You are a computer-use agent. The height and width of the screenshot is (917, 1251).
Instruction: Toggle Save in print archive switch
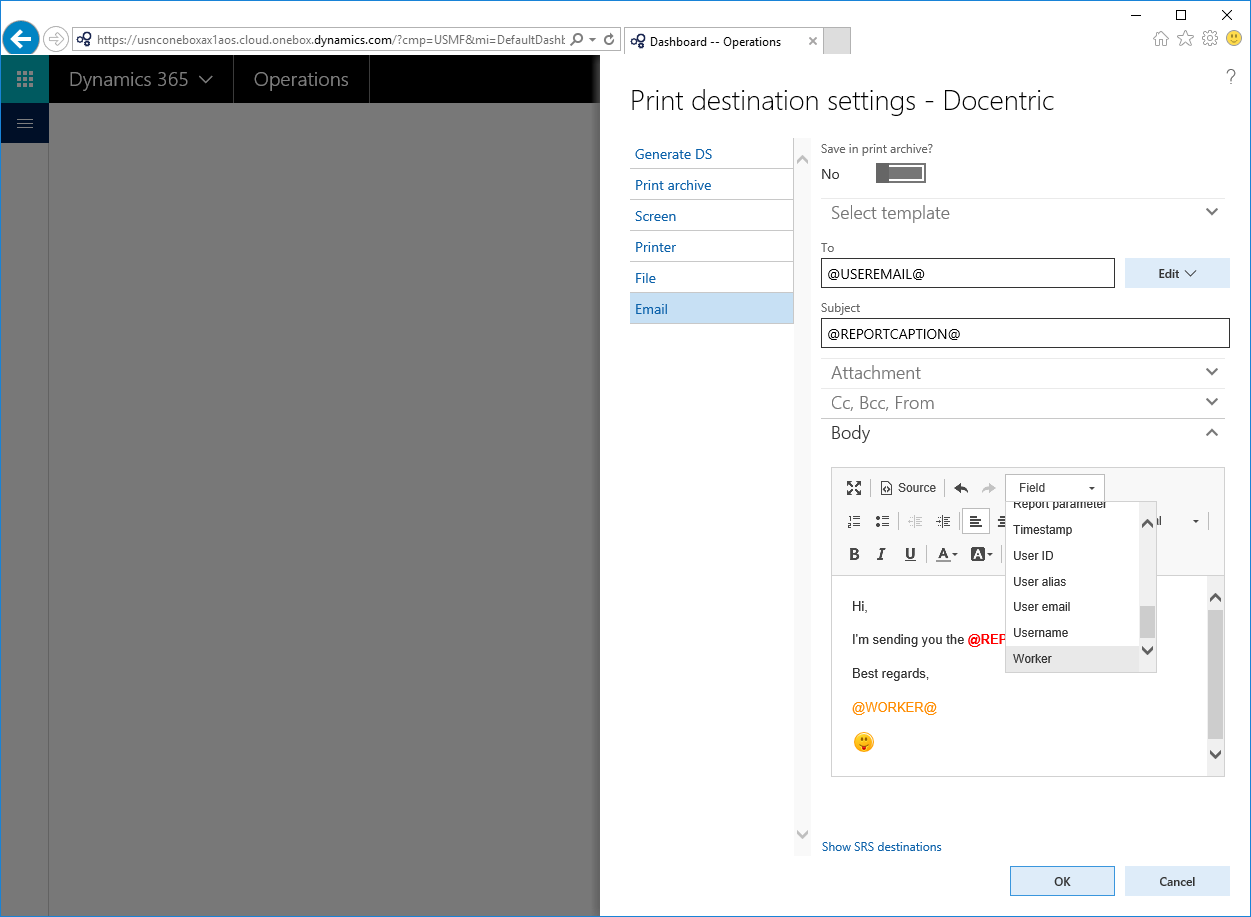point(900,174)
